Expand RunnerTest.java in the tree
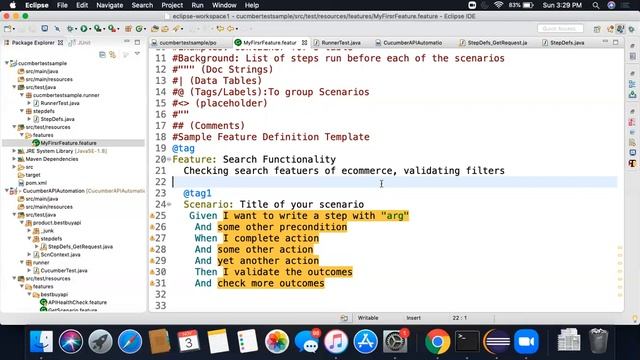Image resolution: width=640 pixels, height=360 pixels. pos(29,103)
